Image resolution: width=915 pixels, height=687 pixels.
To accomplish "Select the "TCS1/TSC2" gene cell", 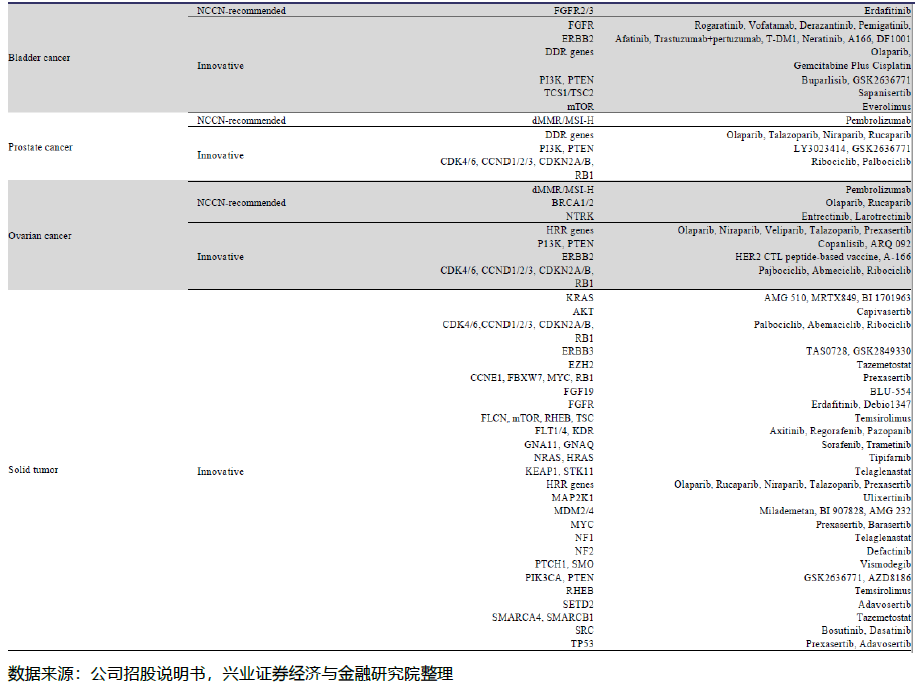I will (569, 93).
